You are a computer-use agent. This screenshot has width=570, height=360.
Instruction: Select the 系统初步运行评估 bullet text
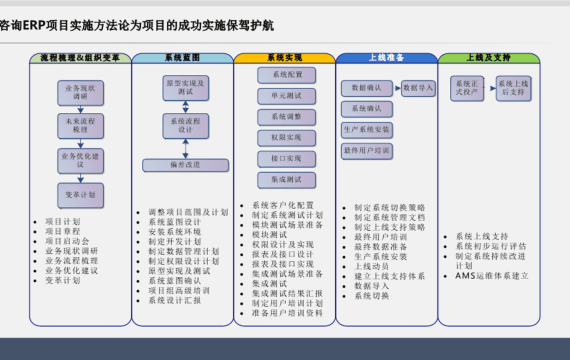pos(491,246)
